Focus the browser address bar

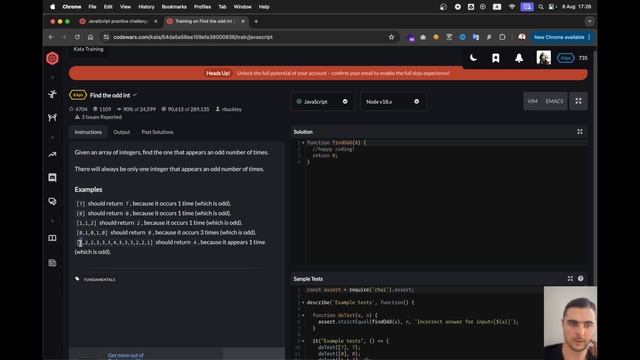(x=249, y=37)
